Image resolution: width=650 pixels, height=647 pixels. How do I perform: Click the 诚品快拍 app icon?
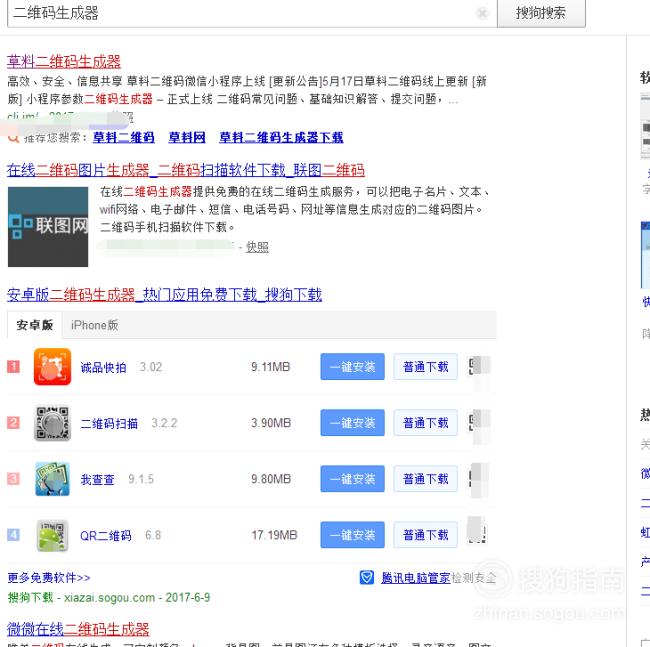coord(52,367)
